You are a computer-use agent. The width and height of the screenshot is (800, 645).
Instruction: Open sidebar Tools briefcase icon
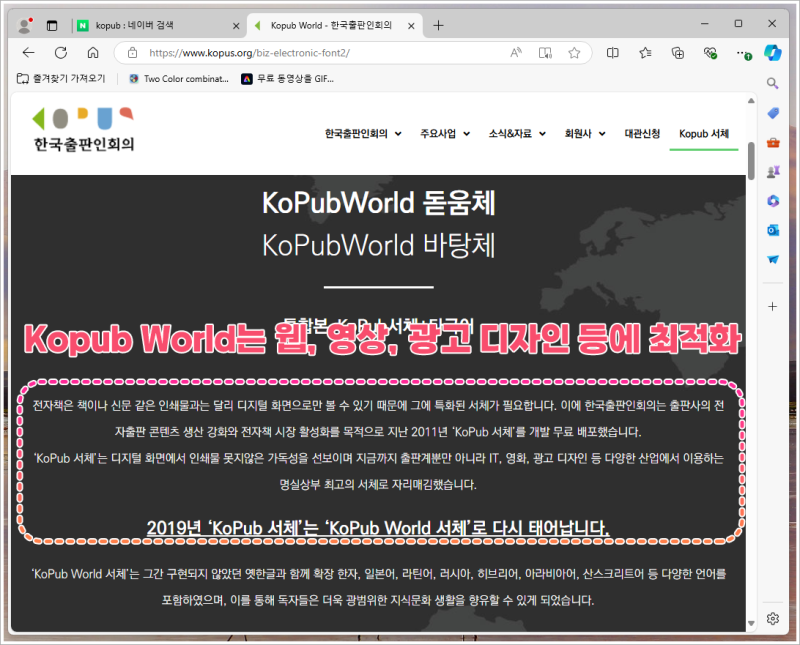[773, 142]
